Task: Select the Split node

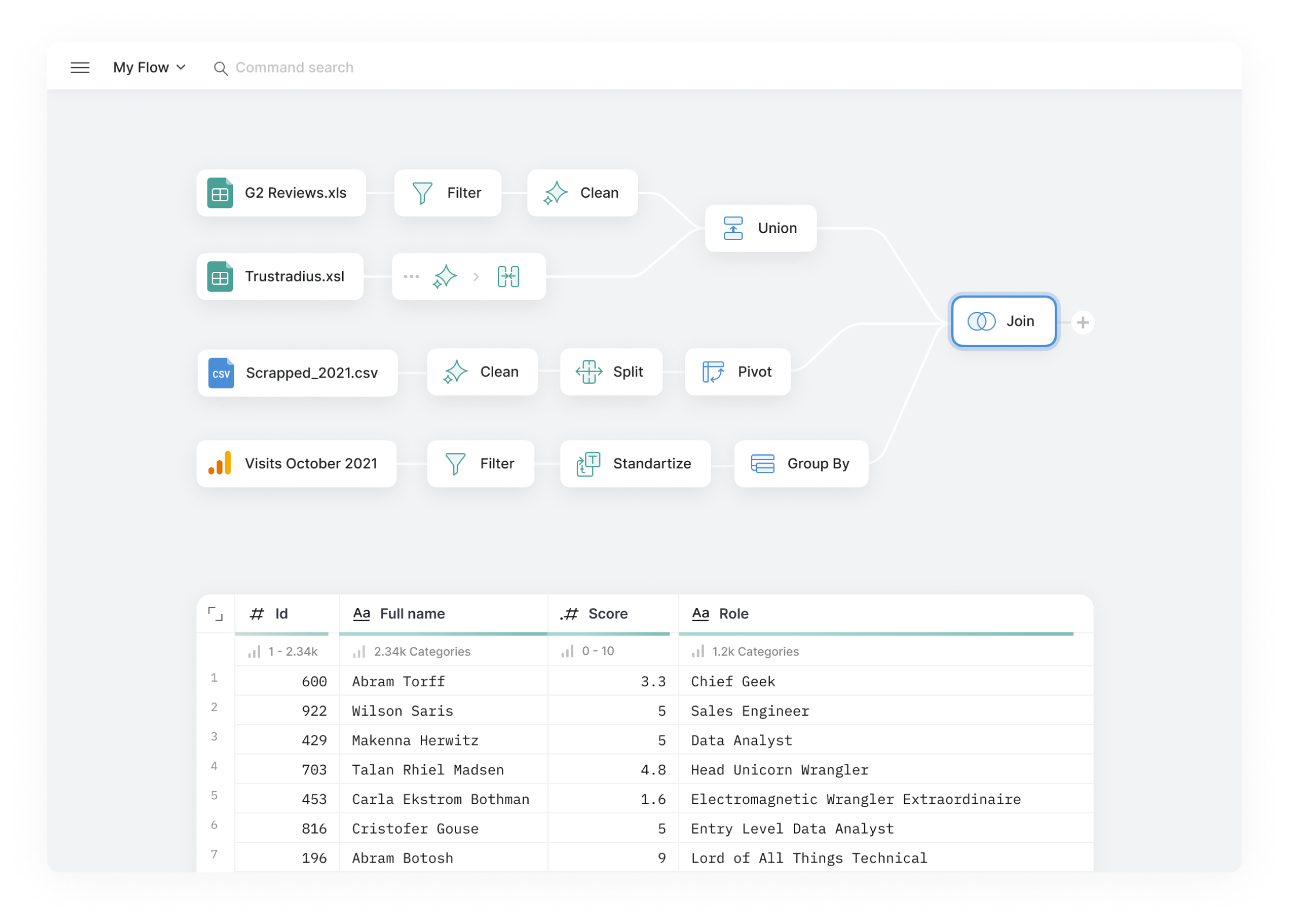Action: tap(611, 372)
